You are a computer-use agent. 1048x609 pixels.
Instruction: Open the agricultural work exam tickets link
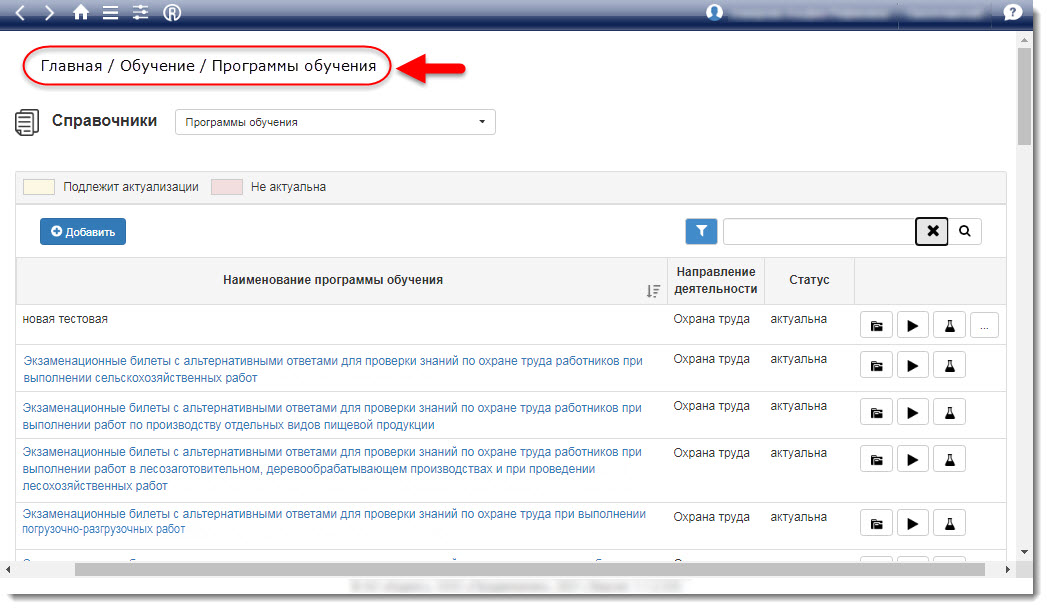pyautogui.click(x=332, y=369)
